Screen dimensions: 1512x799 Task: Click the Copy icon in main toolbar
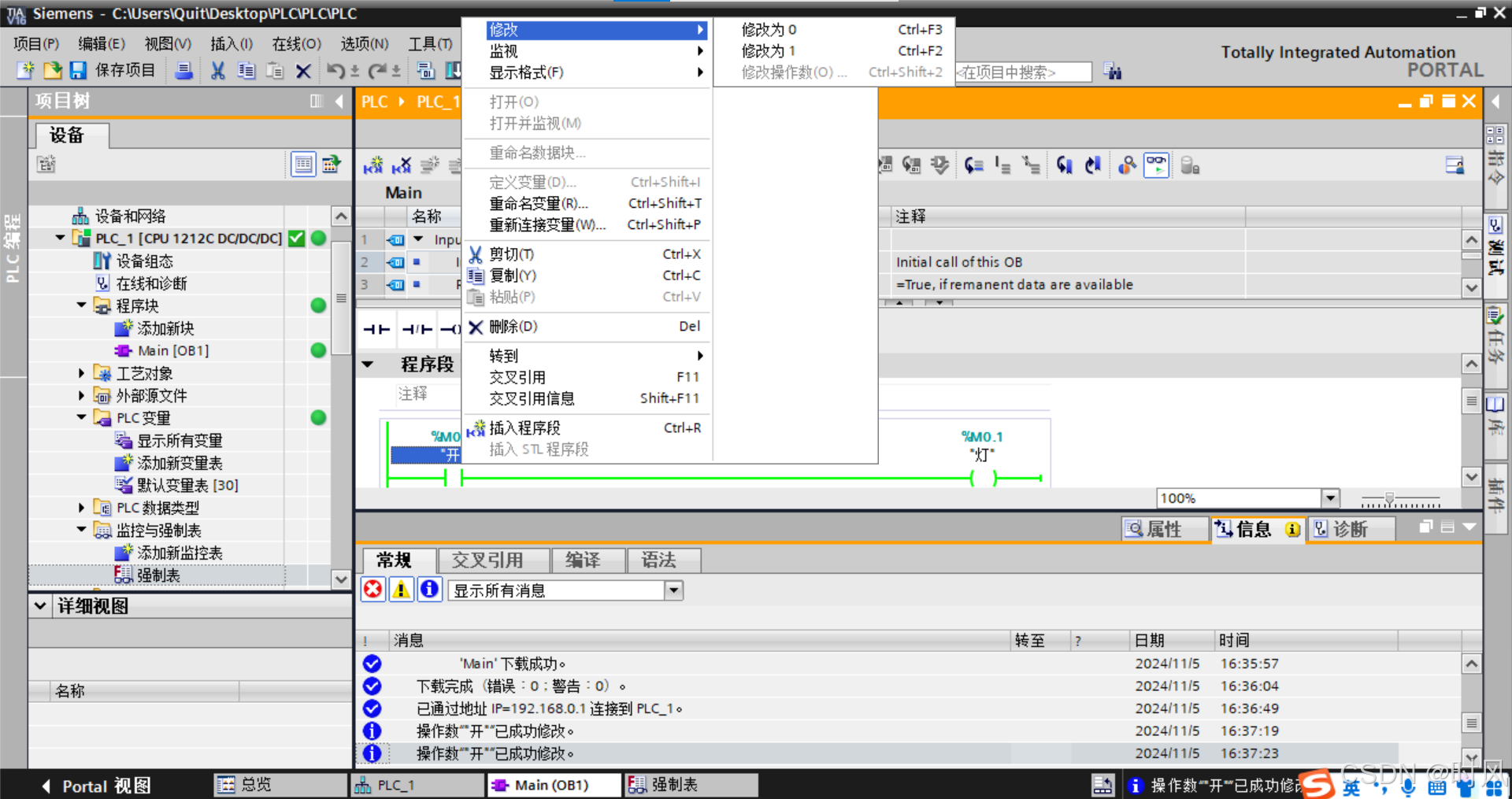coord(246,71)
